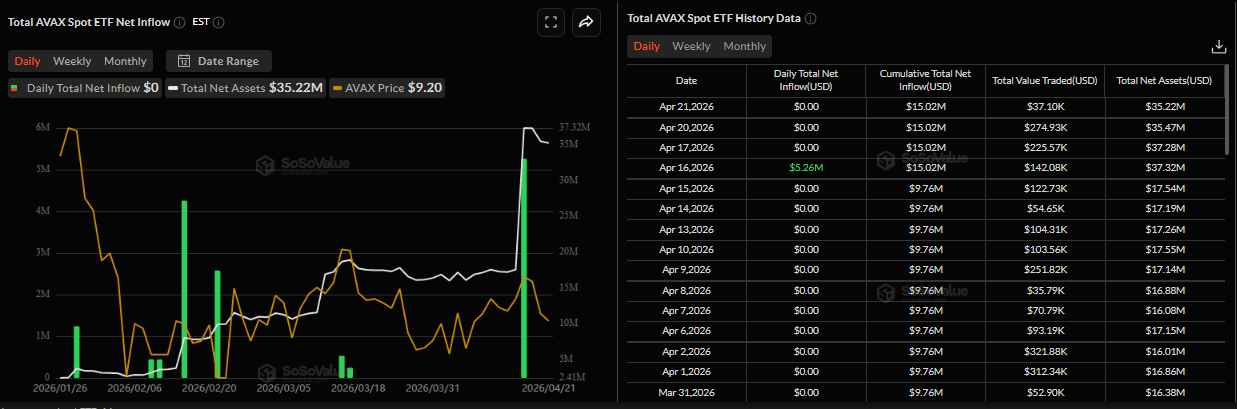Show Weekly history data table

(x=691, y=46)
